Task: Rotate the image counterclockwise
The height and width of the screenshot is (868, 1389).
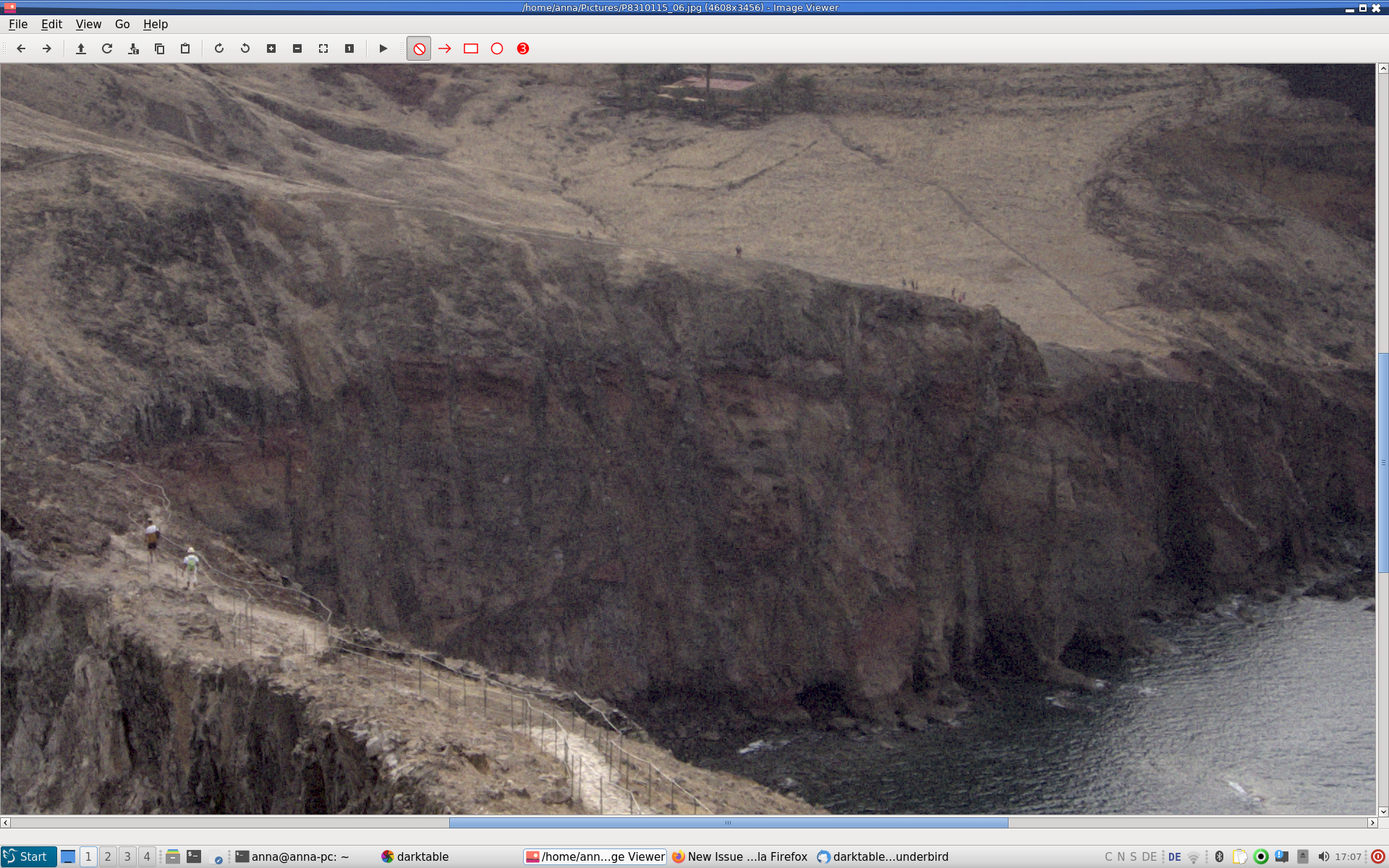Action: pos(245,48)
